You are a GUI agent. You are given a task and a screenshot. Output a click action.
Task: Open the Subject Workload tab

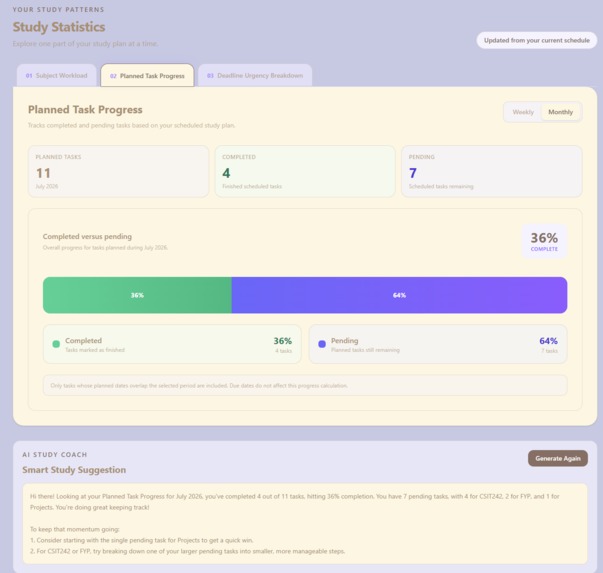57,75
